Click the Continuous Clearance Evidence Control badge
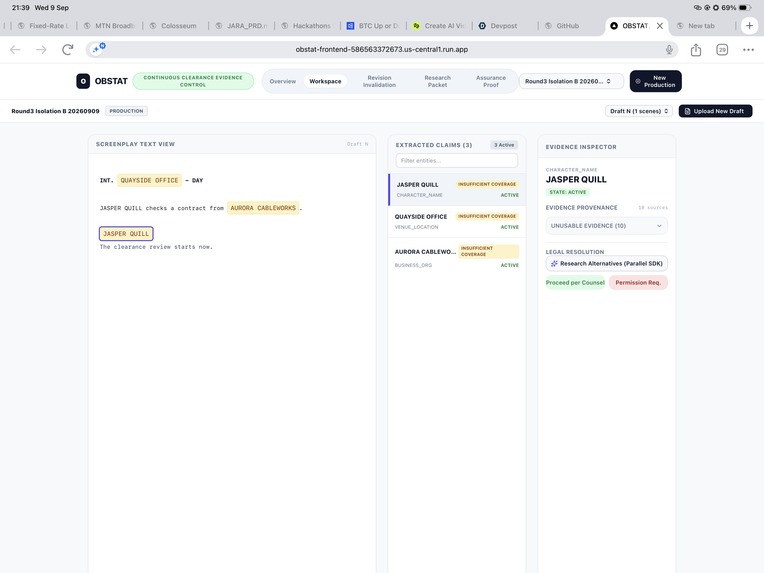This screenshot has width=764, height=573. 193,81
